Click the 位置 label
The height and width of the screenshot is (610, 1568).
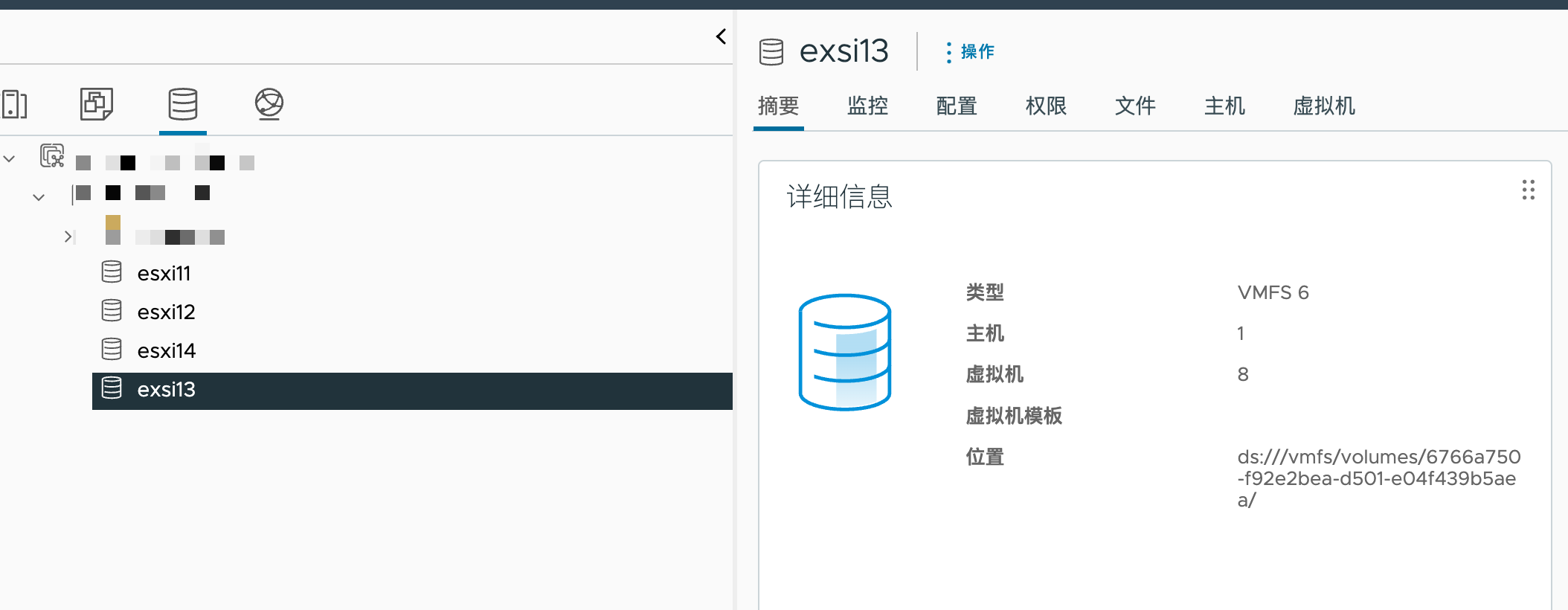click(x=985, y=457)
